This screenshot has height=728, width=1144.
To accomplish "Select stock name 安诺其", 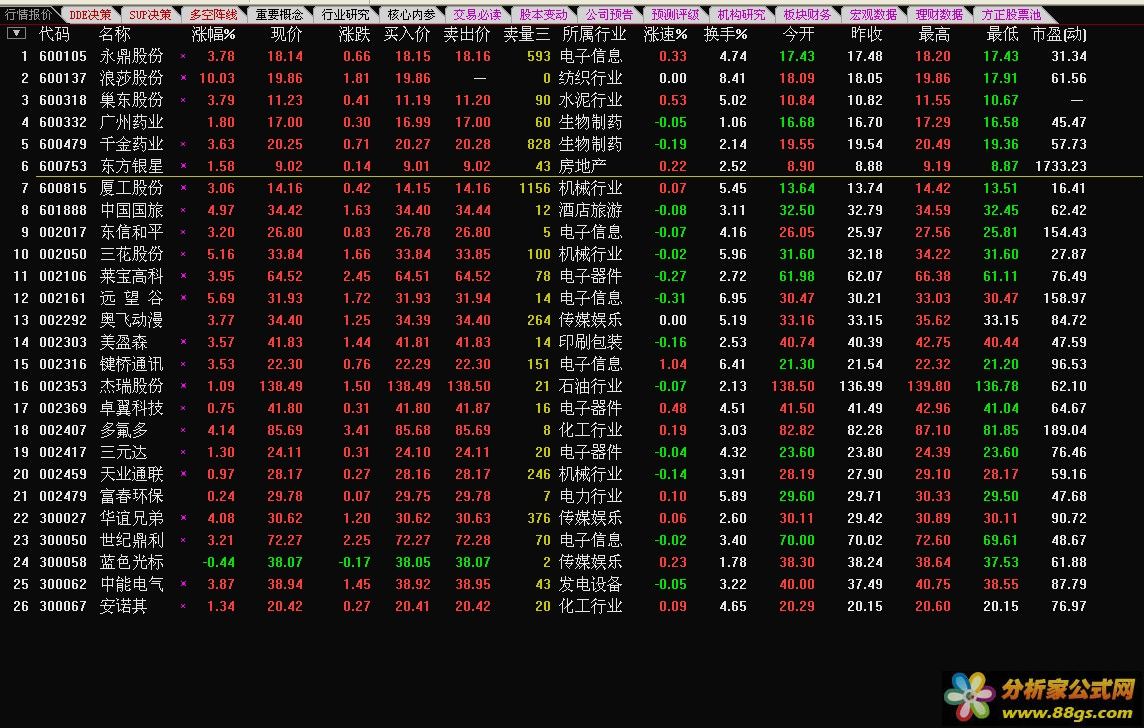I will click(123, 606).
